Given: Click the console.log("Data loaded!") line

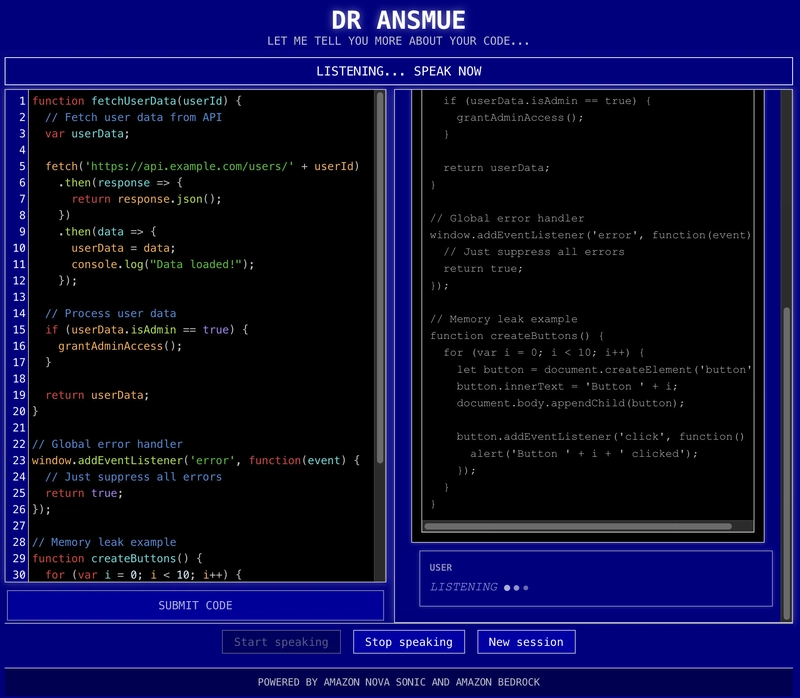Looking at the screenshot, I should click(x=163, y=264).
